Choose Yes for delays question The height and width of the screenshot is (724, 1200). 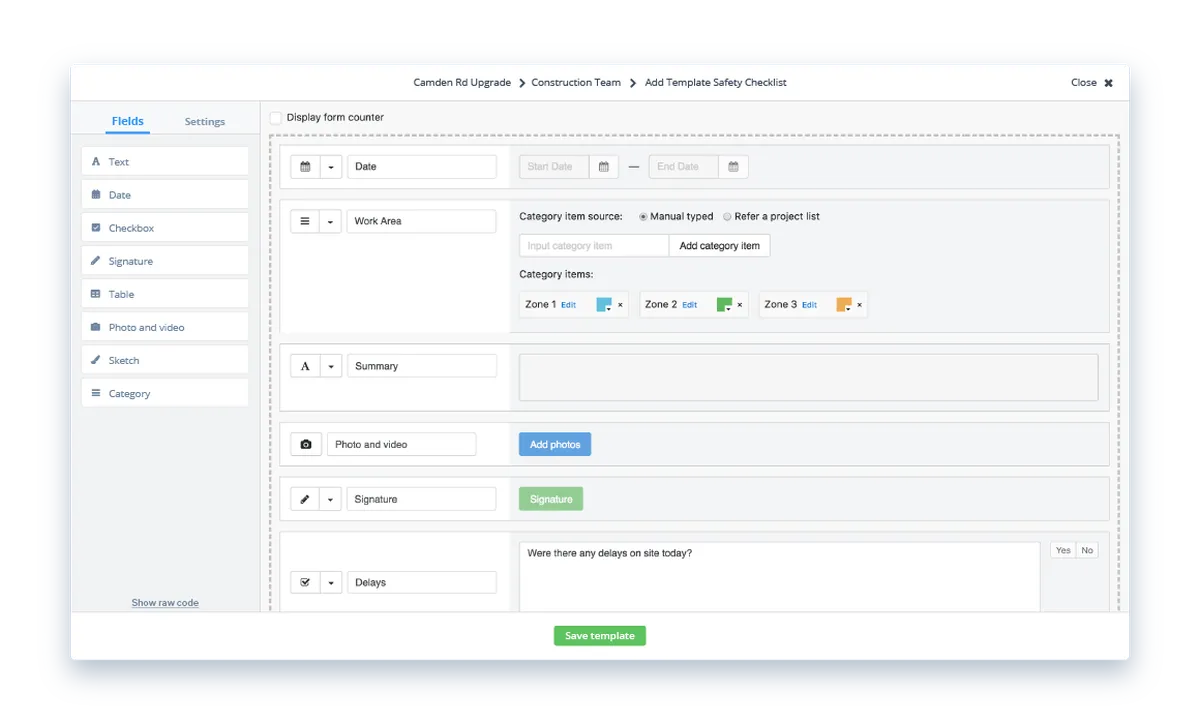(x=1063, y=550)
